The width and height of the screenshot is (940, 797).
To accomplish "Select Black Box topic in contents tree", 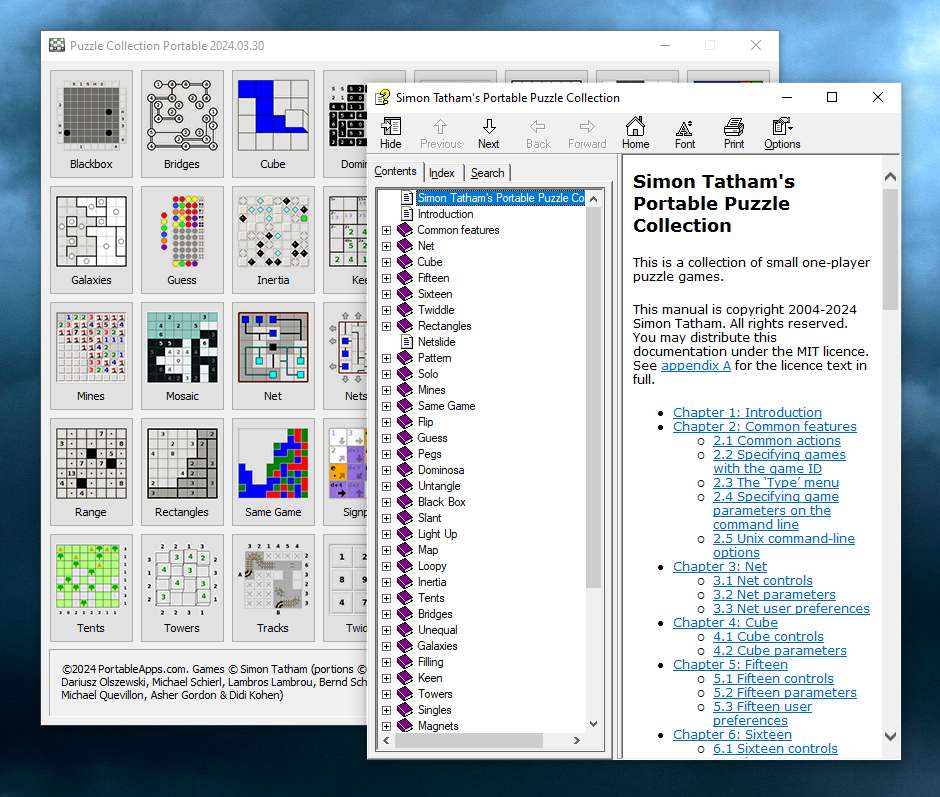I will point(442,502).
